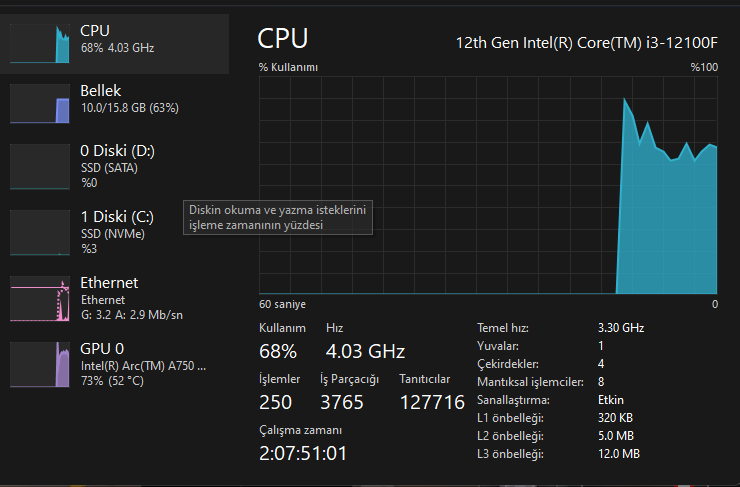
Task: Select the Ethernet graph thumbnail
Action: (x=40, y=299)
